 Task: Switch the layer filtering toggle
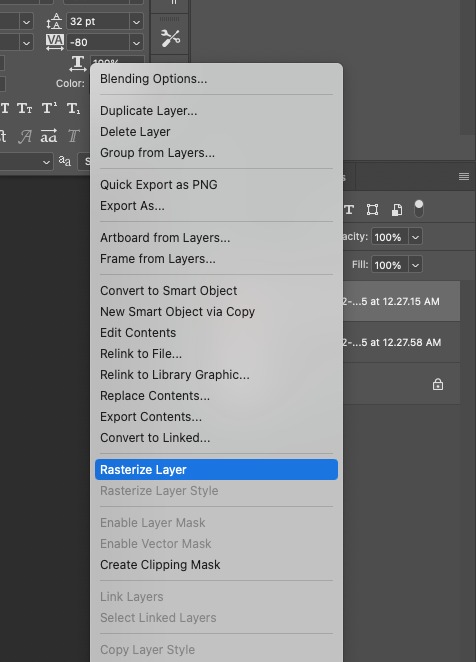pyautogui.click(x=419, y=209)
